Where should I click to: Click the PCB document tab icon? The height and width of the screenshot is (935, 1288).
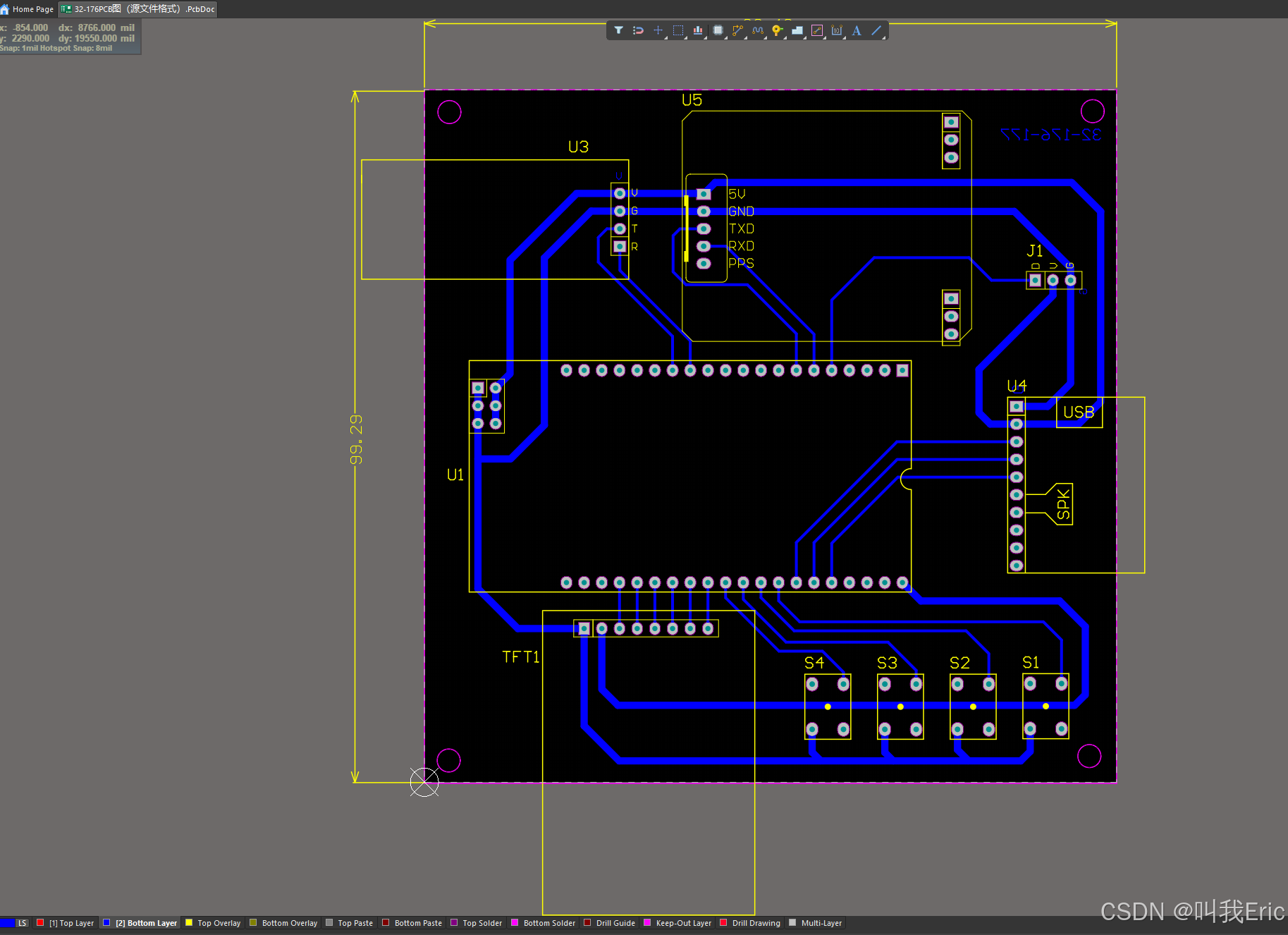66,9
